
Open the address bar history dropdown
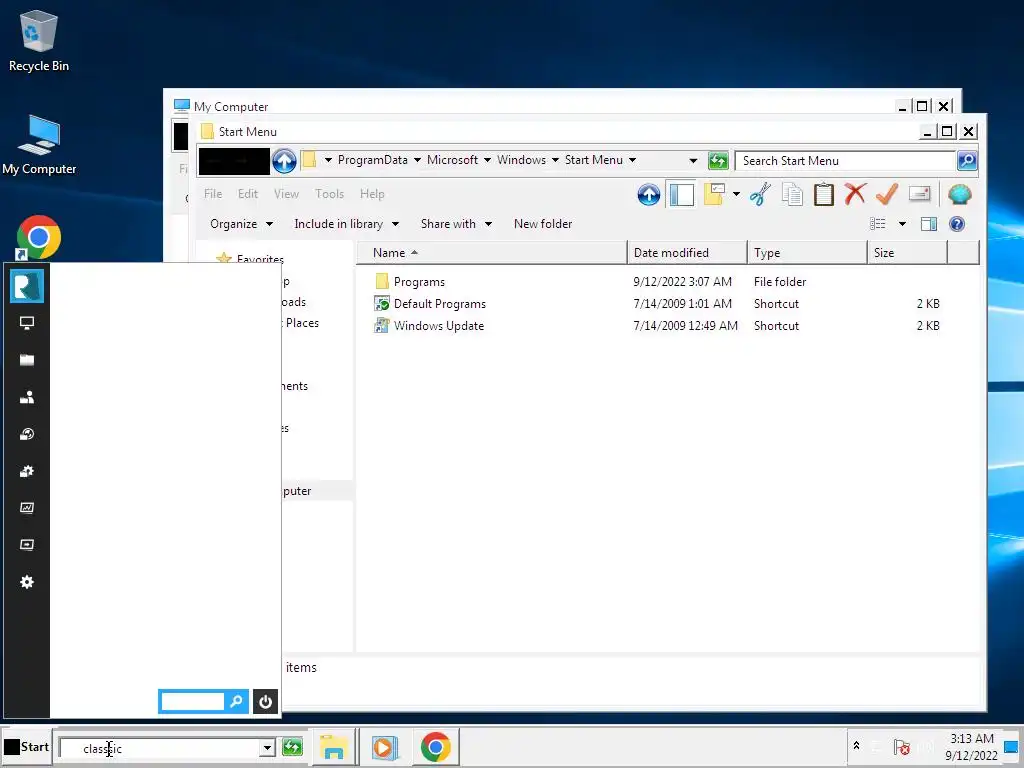coord(693,161)
